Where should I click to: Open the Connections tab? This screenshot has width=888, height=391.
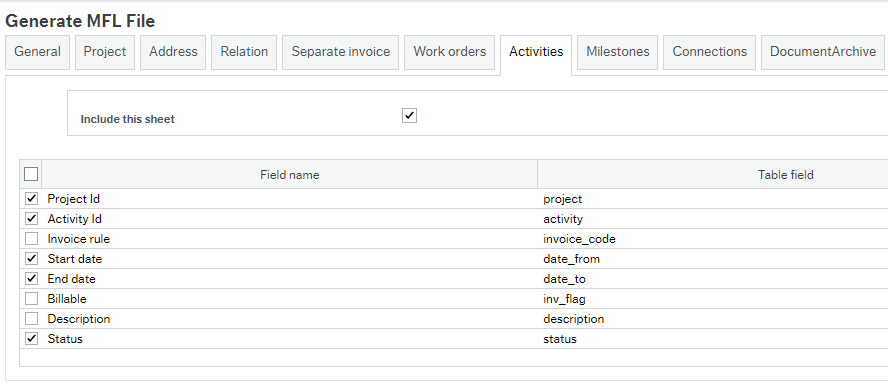tap(710, 52)
